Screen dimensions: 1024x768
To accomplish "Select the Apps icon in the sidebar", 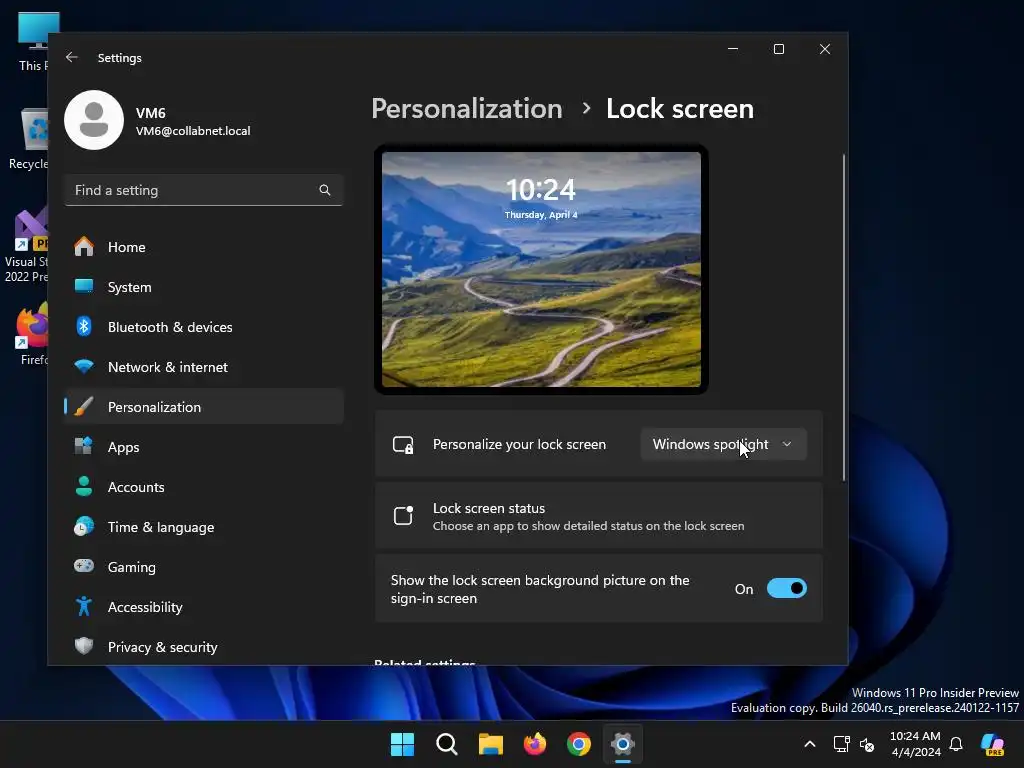I will 84,447.
